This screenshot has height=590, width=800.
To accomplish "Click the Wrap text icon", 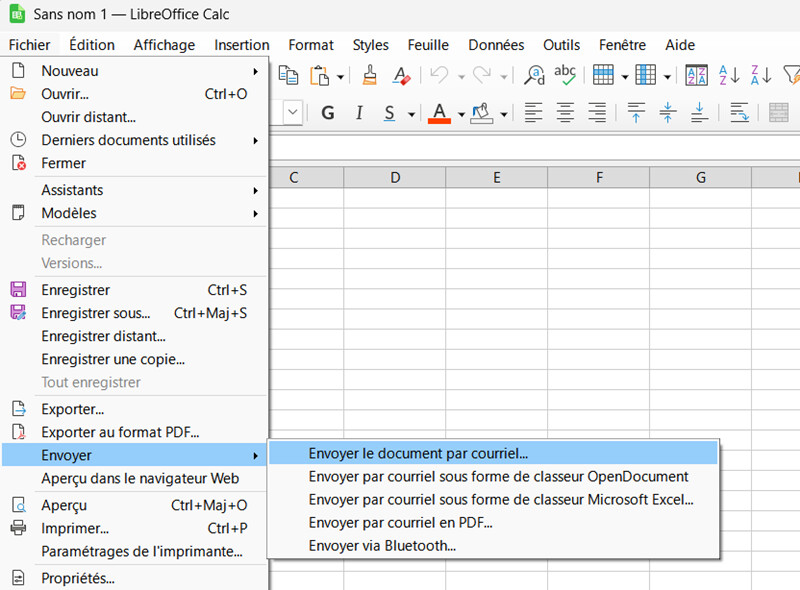I will [740, 113].
